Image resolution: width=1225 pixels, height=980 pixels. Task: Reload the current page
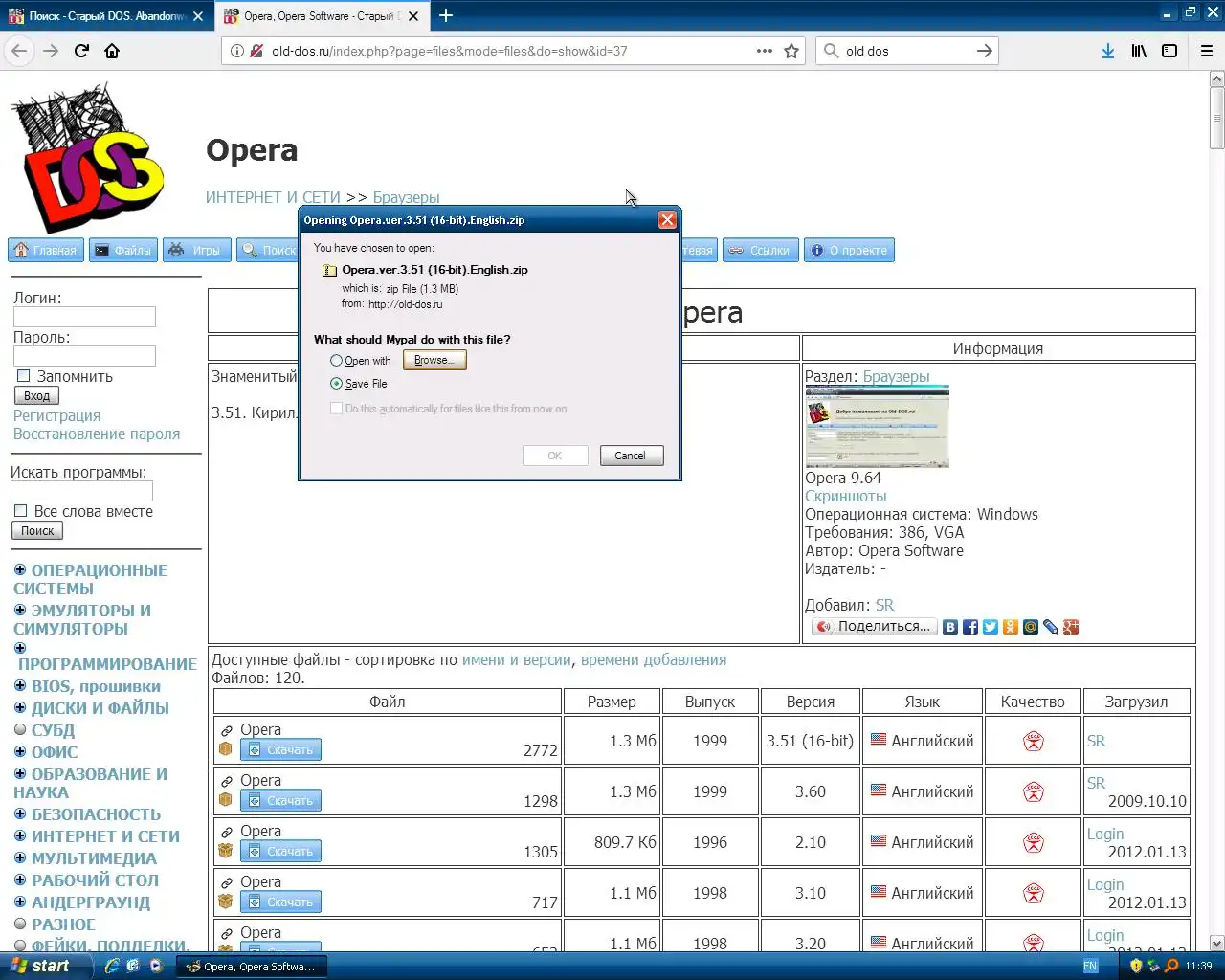(x=81, y=51)
